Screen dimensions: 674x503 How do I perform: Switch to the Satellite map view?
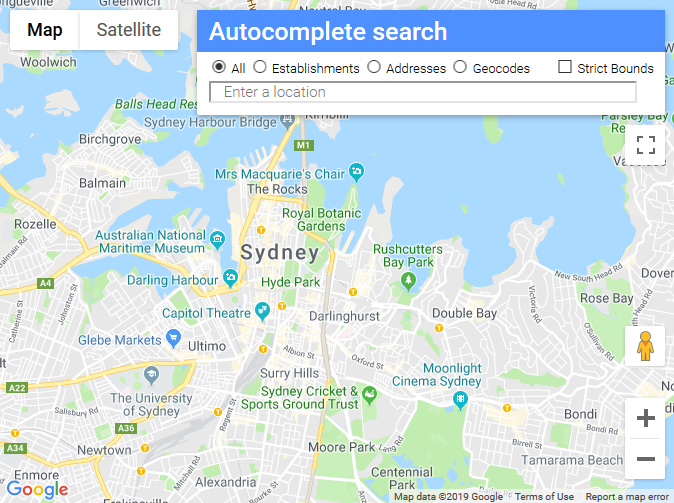[129, 30]
